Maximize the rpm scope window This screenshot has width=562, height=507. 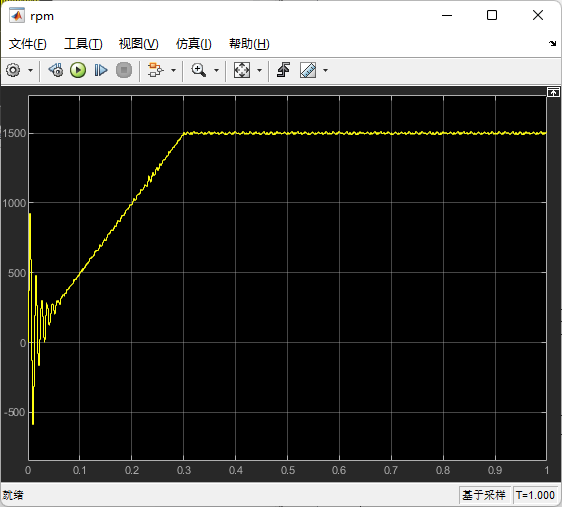[492, 15]
